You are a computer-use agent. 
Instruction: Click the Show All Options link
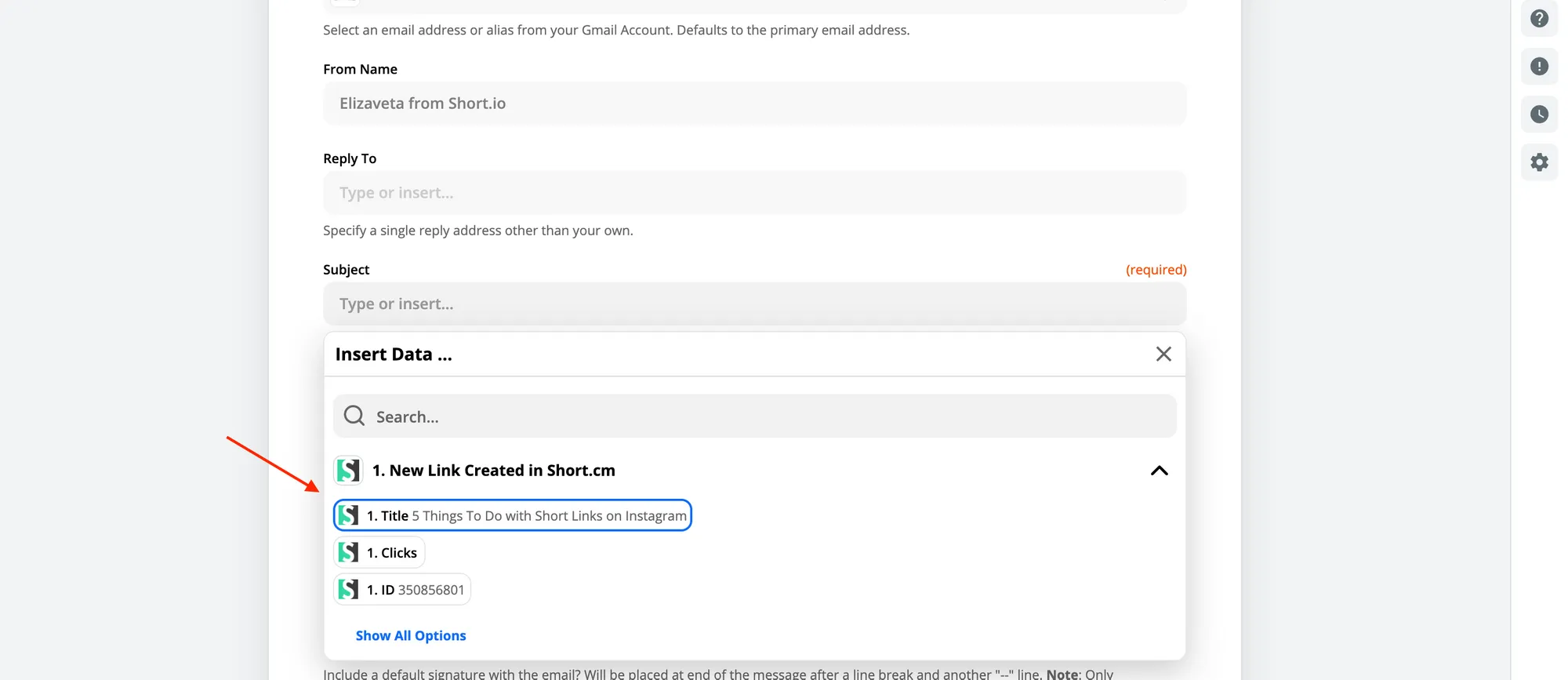(x=411, y=635)
